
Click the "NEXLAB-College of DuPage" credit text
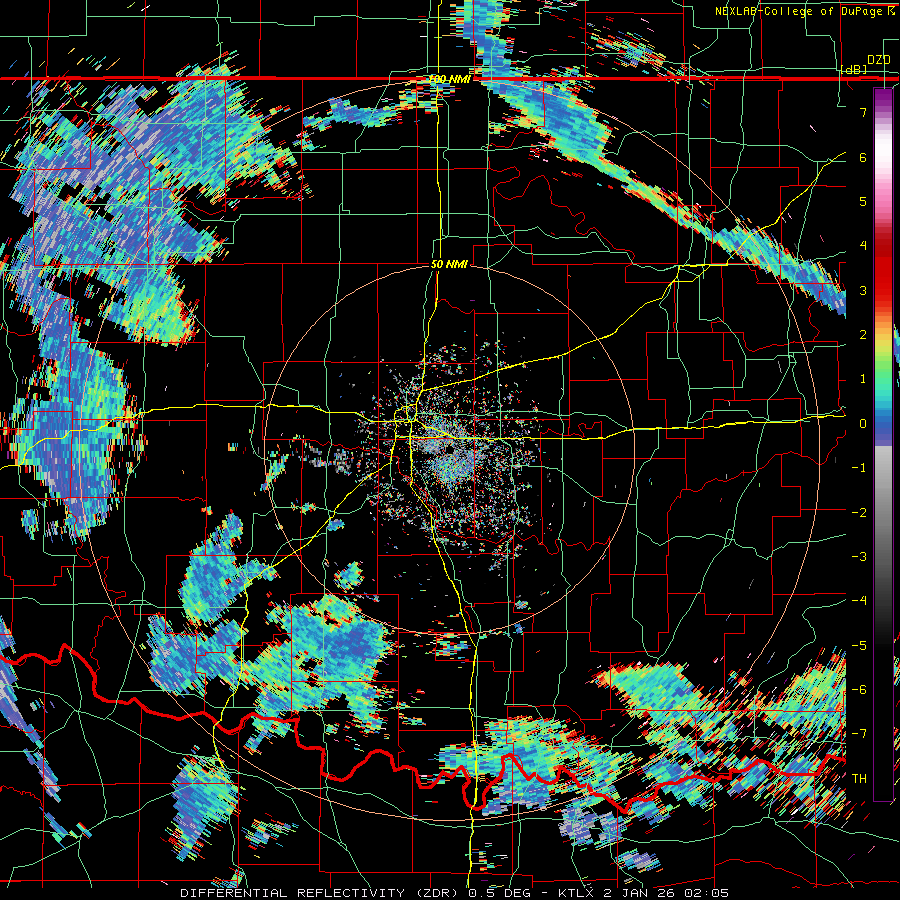click(799, 11)
